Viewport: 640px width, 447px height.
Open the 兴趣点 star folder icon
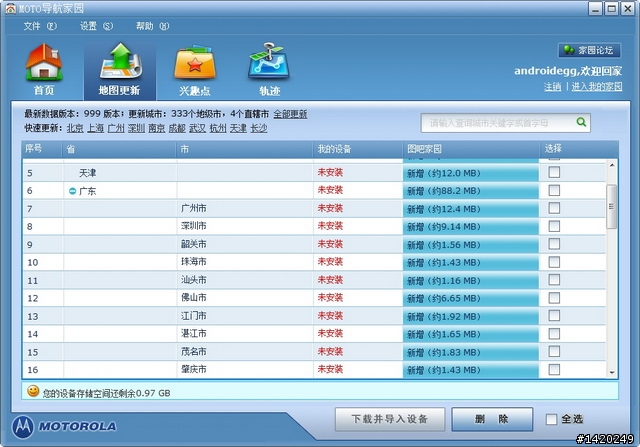pyautogui.click(x=195, y=69)
